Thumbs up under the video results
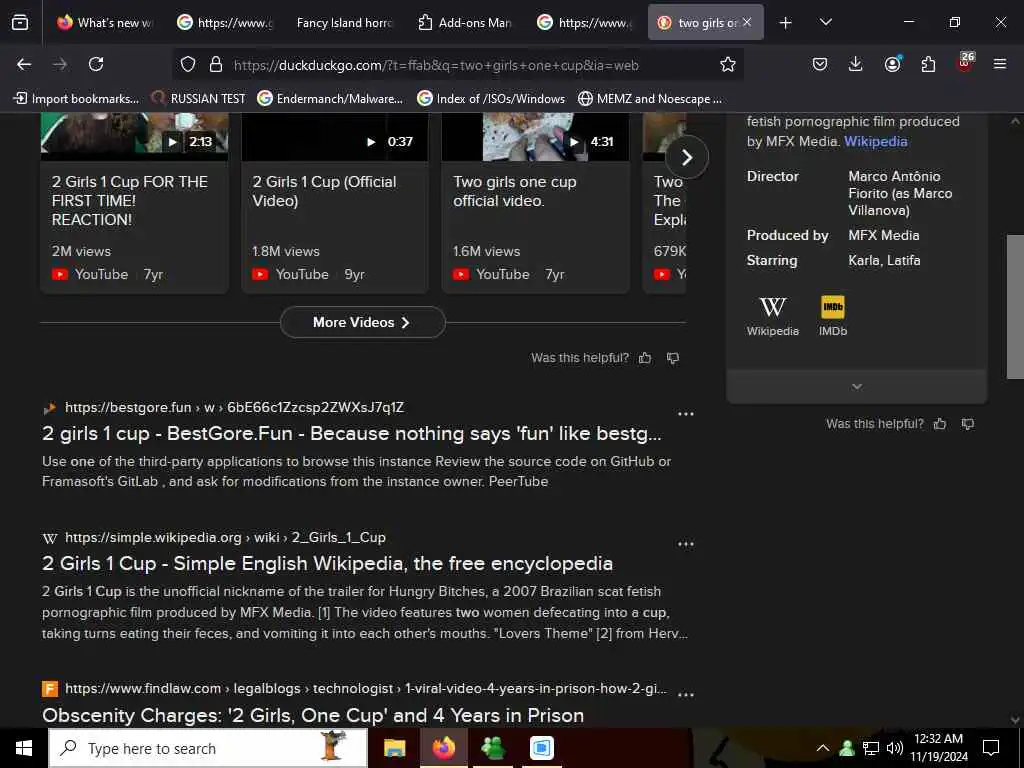Viewport: 1024px width, 768px height. [645, 358]
